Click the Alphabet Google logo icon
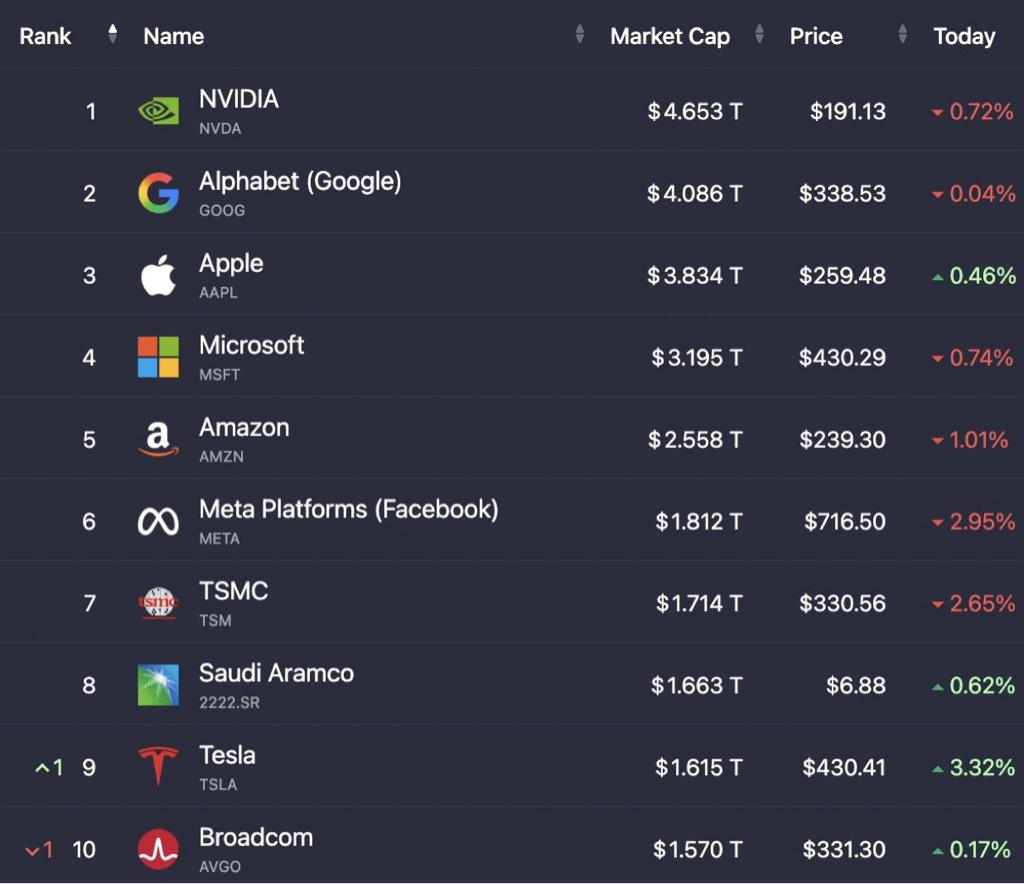 tap(158, 193)
